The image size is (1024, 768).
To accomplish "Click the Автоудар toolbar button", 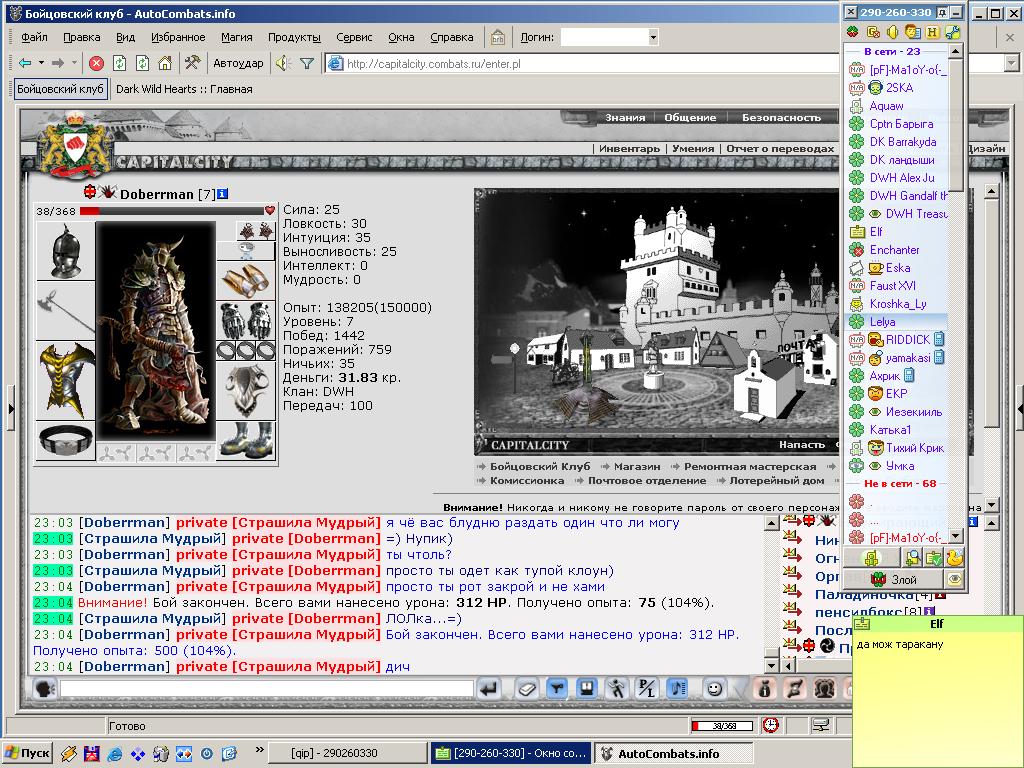I will (x=238, y=63).
